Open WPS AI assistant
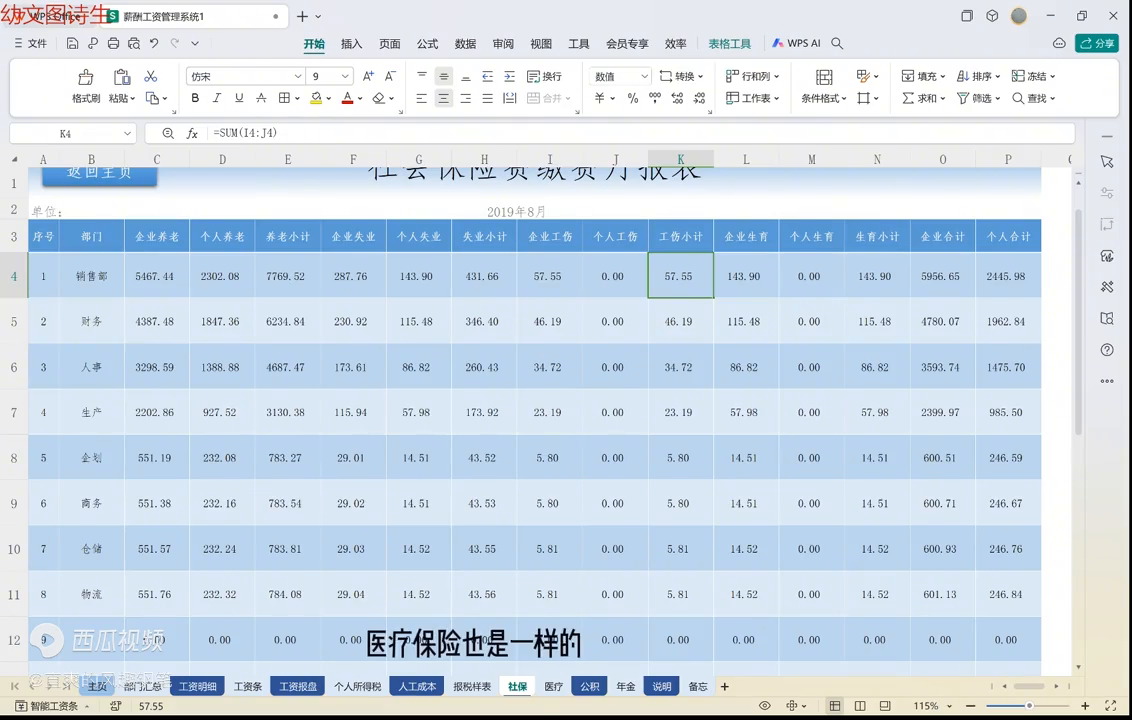This screenshot has height=720, width=1132. 796,44
